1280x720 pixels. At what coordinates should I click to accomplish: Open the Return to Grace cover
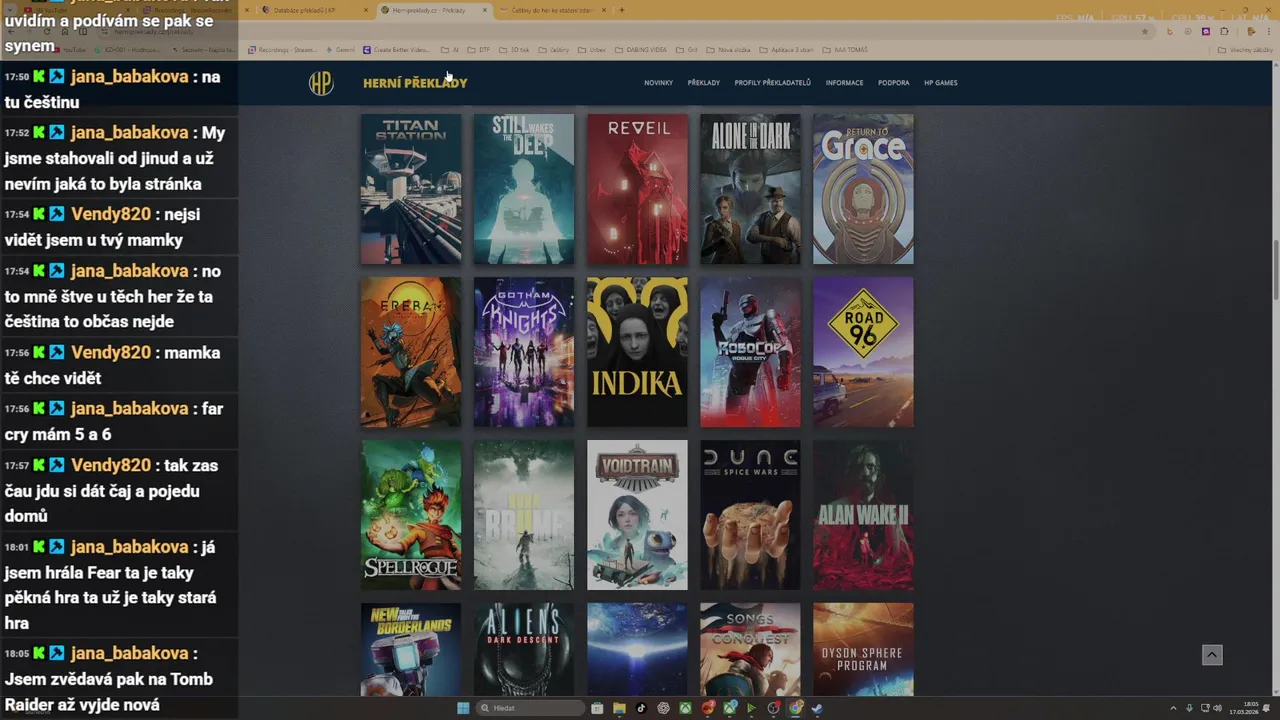[863, 189]
